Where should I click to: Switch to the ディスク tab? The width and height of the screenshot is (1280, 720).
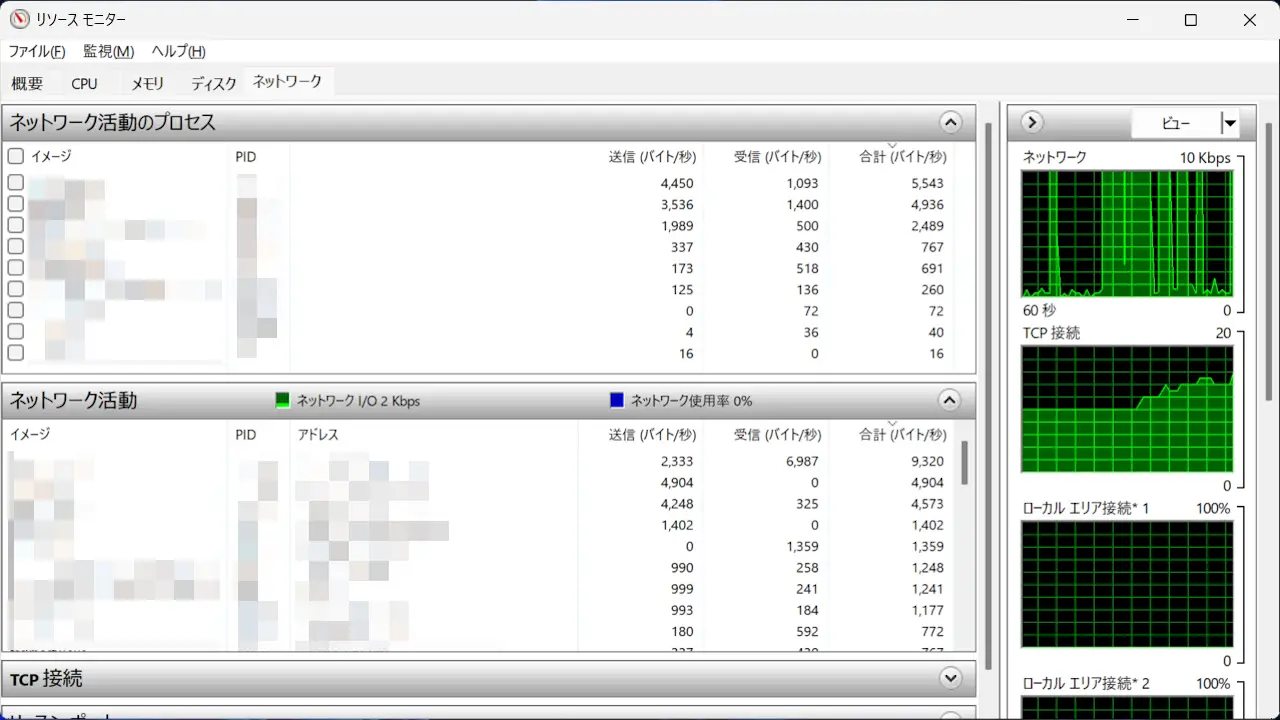(x=214, y=84)
